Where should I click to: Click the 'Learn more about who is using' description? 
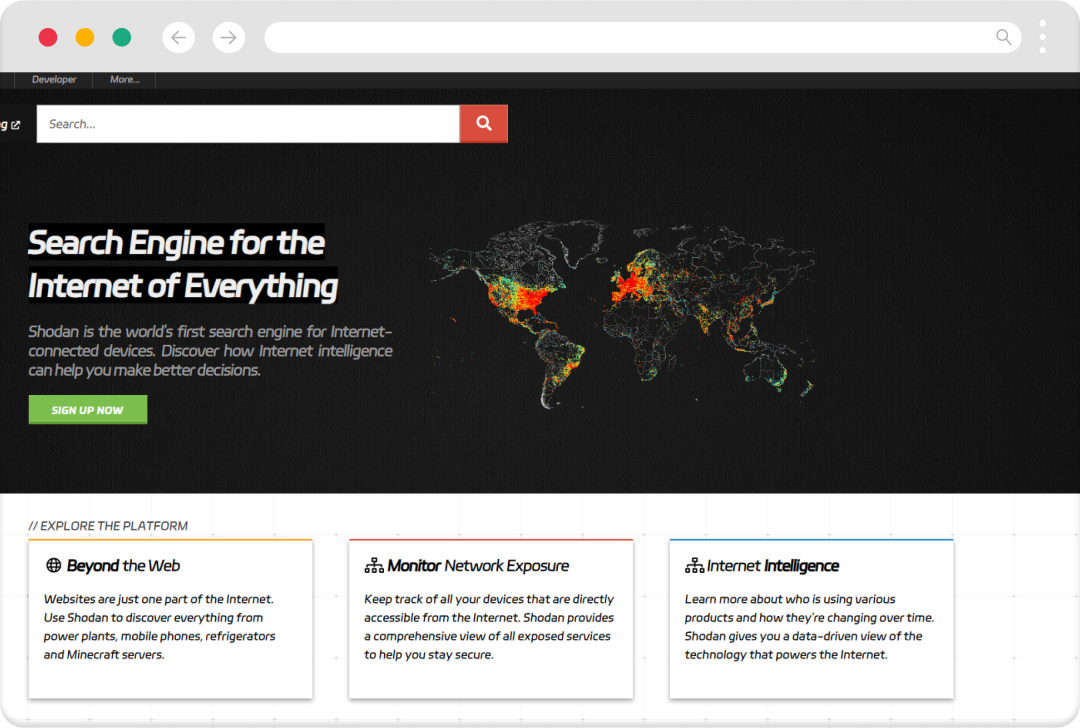coord(809,627)
